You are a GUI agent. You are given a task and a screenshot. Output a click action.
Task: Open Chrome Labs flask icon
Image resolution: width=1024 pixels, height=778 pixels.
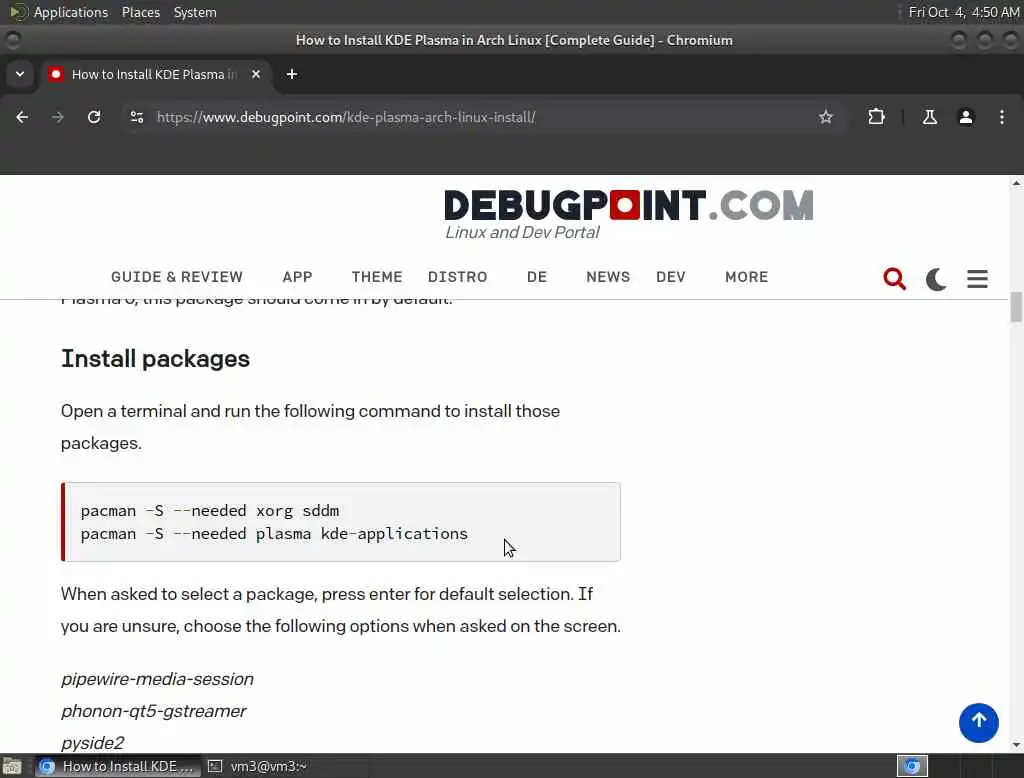point(929,117)
